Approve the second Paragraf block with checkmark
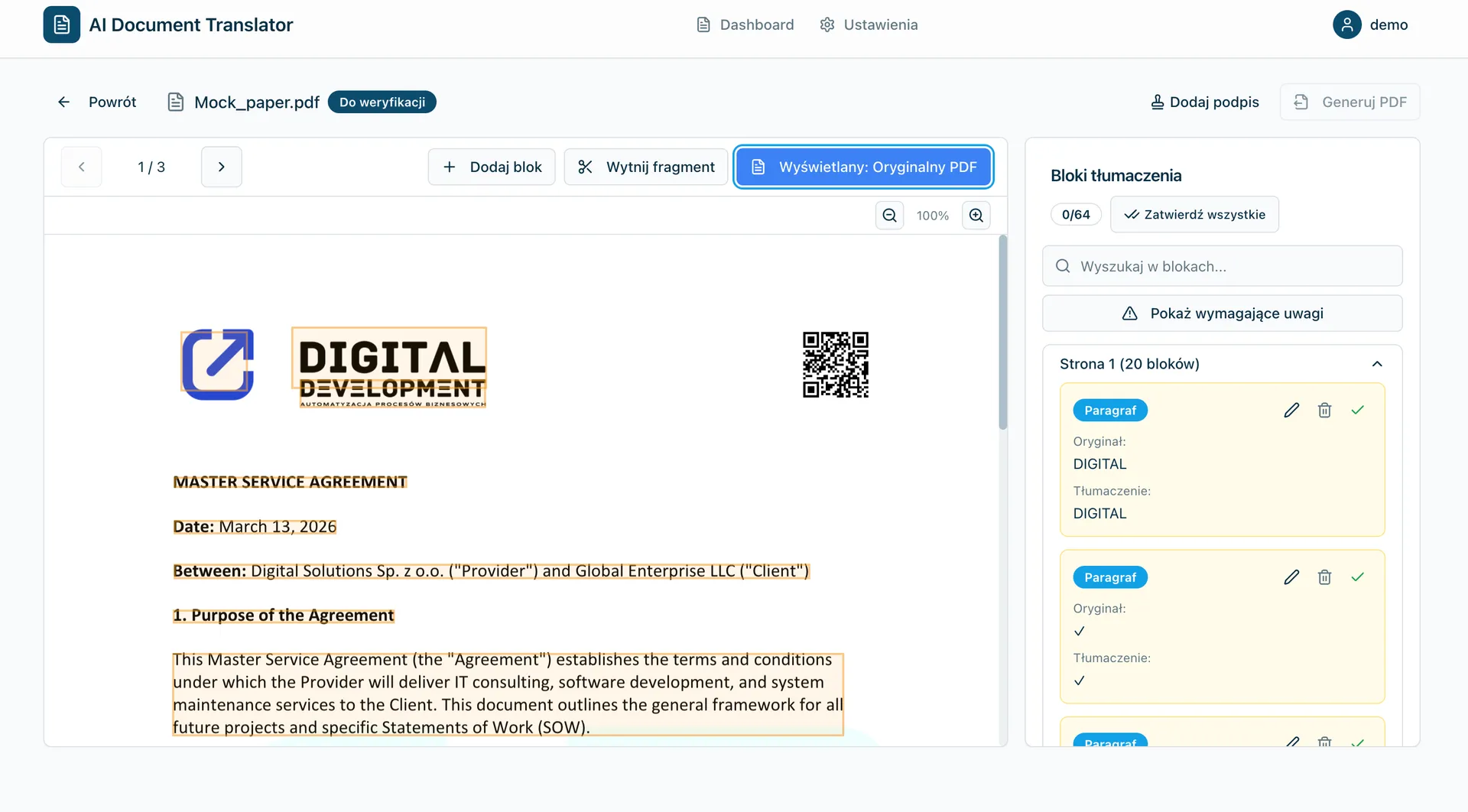The width and height of the screenshot is (1468, 812). [1358, 577]
